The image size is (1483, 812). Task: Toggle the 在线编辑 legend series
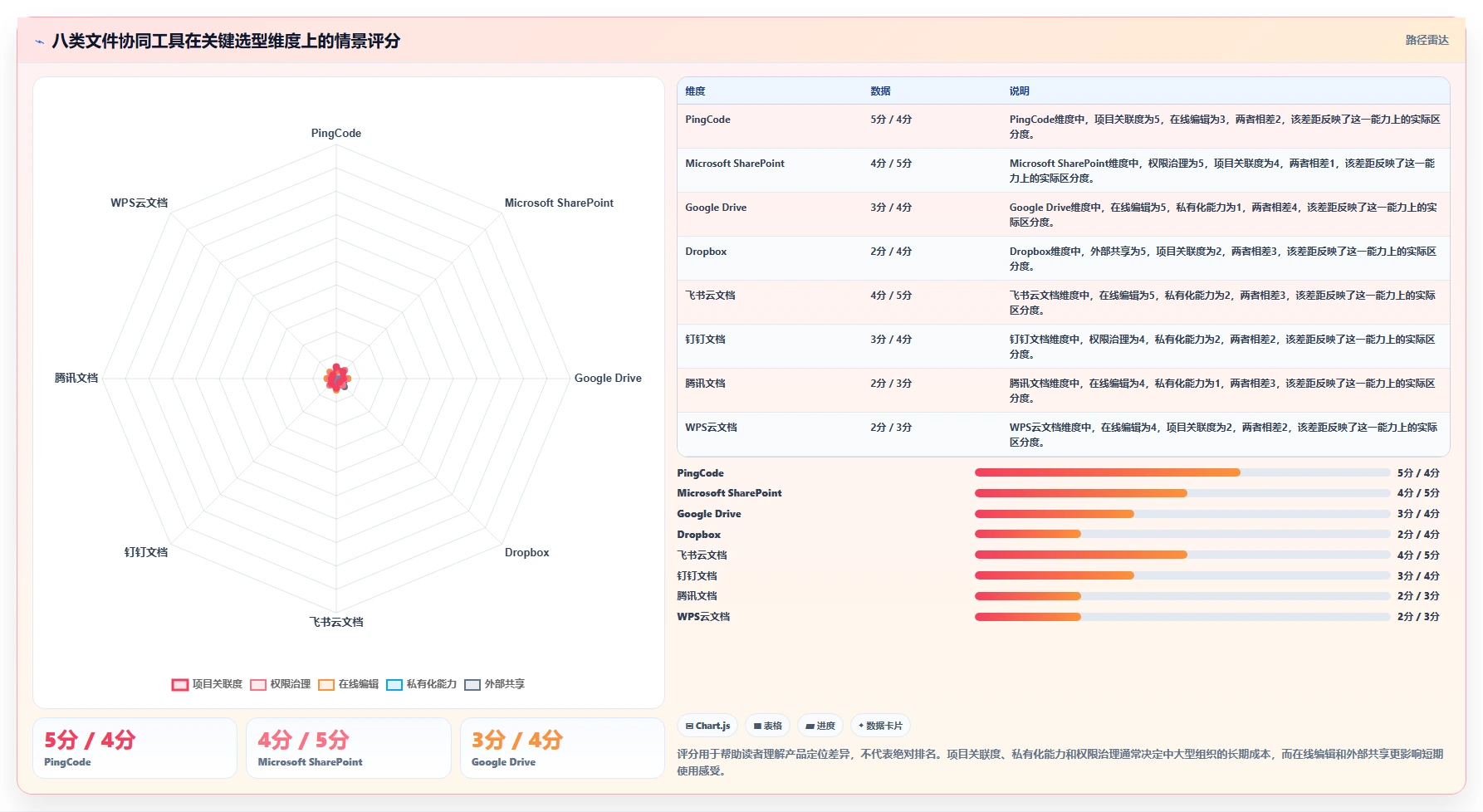348,684
